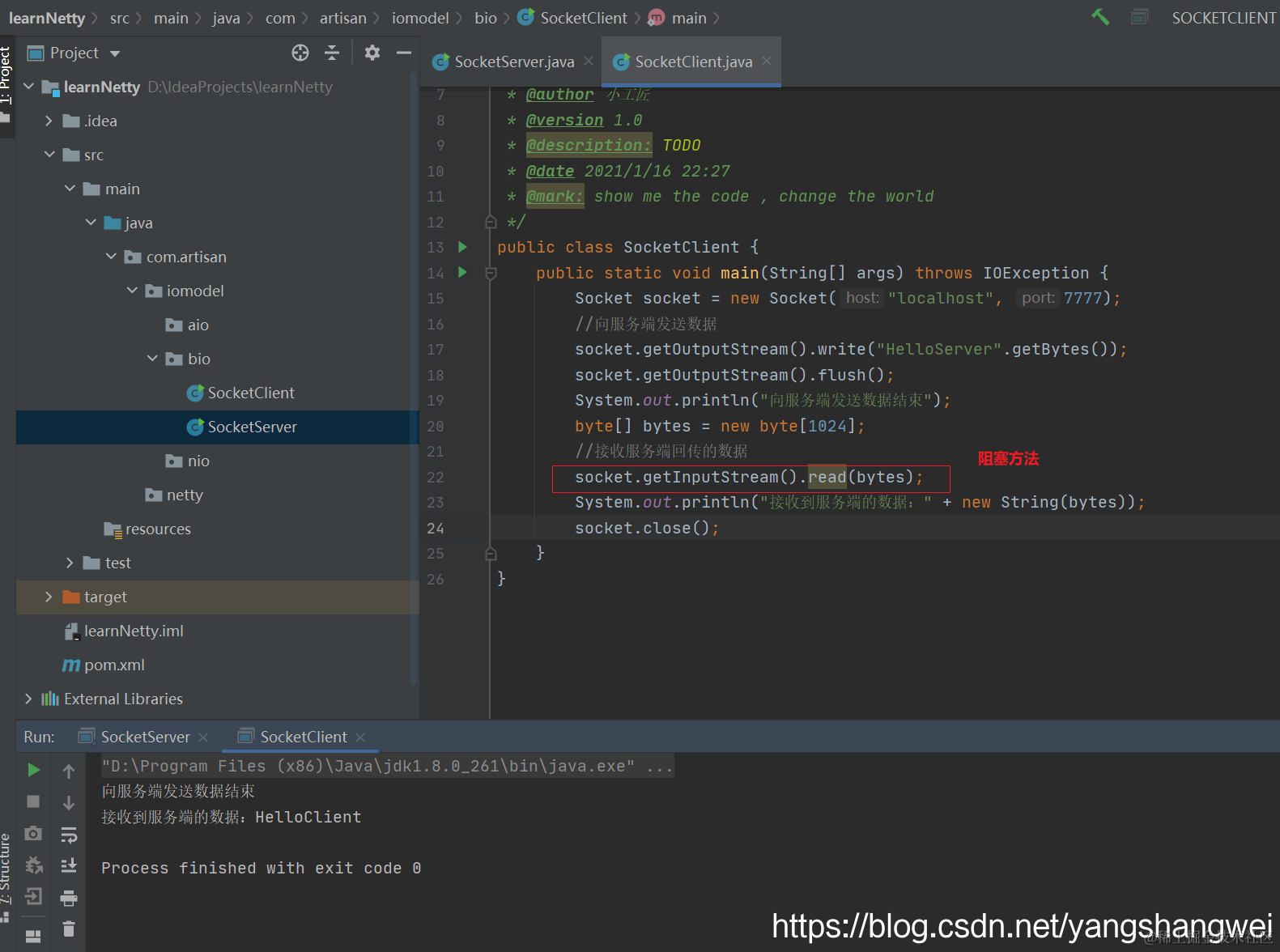
Task: Toggle the fold marker at line 25
Action: click(491, 553)
